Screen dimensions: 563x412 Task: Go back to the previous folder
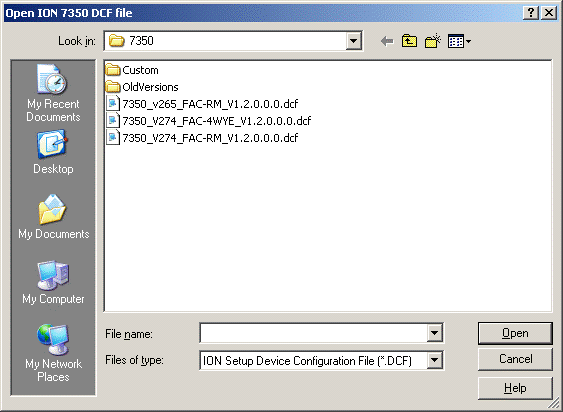tap(387, 41)
